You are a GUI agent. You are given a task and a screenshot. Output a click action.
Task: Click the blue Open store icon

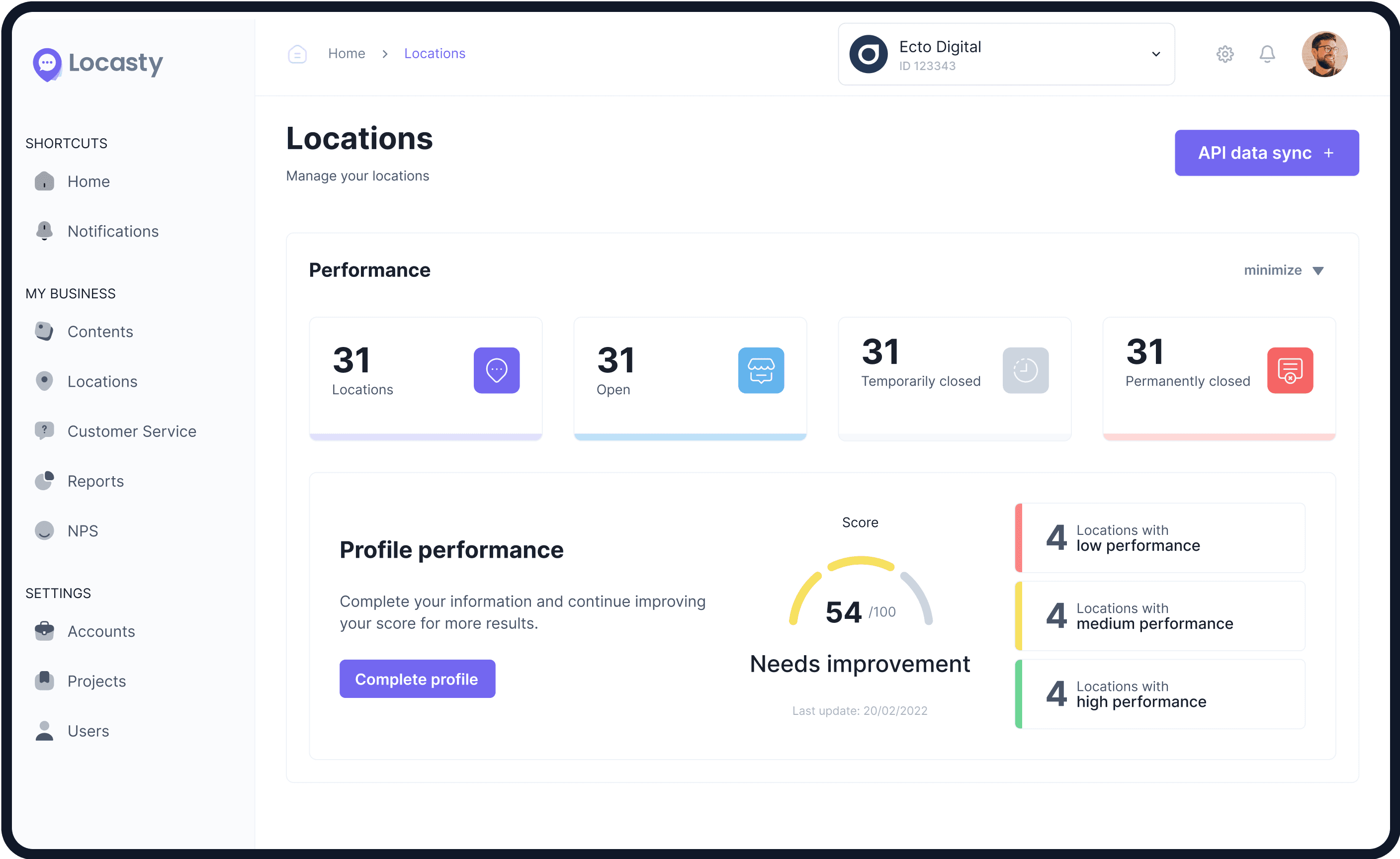click(760, 370)
